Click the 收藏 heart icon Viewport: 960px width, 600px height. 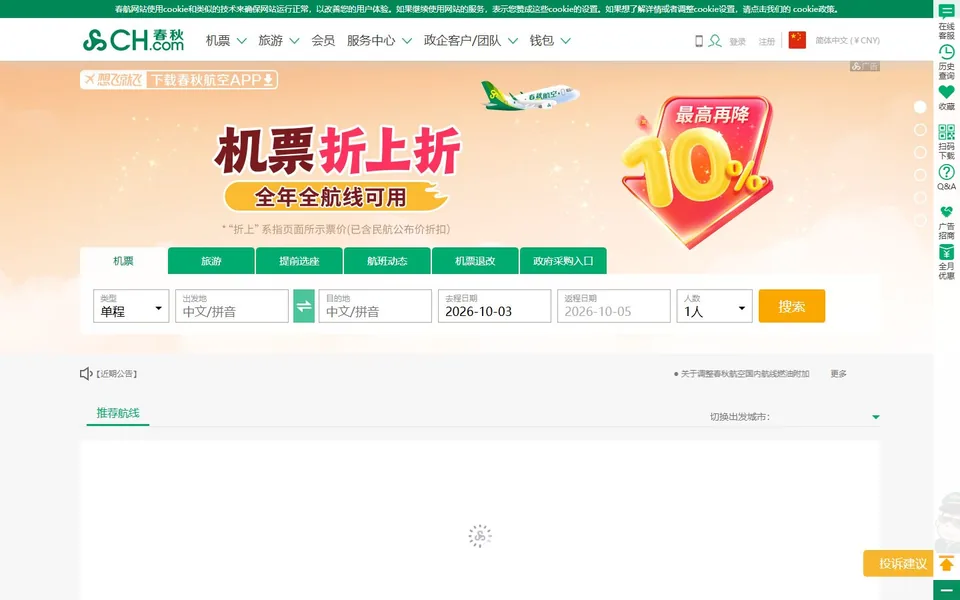pos(947,92)
